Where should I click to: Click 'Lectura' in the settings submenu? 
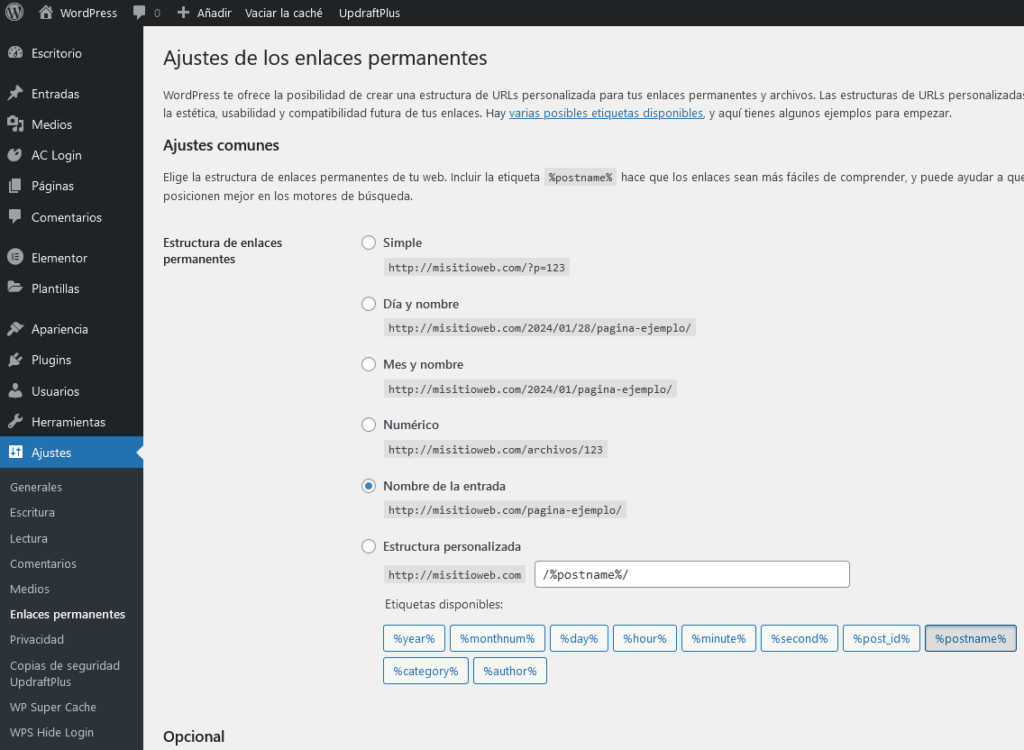pyautogui.click(x=30, y=538)
